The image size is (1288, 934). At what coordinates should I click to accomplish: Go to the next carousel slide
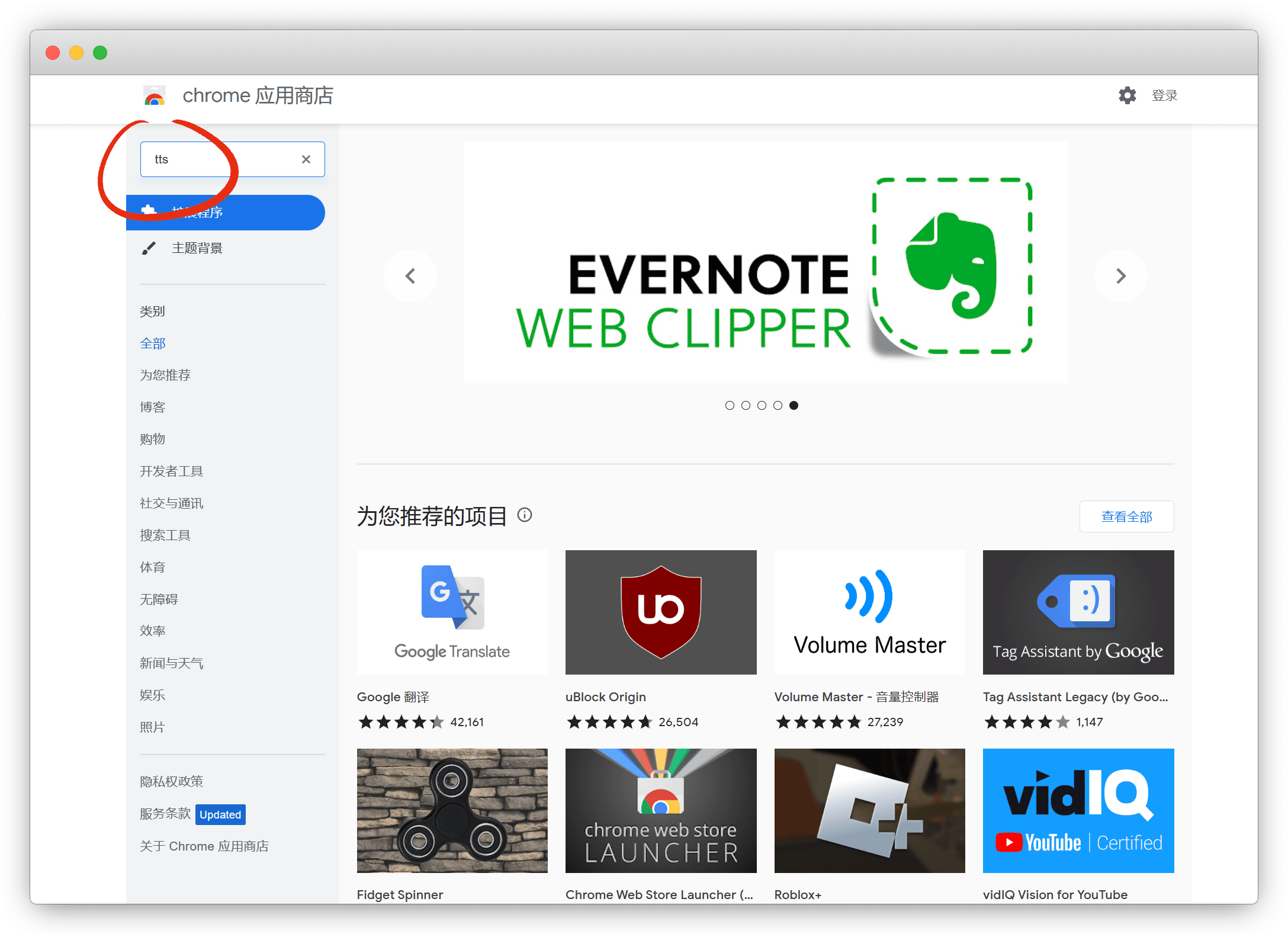click(x=1120, y=276)
